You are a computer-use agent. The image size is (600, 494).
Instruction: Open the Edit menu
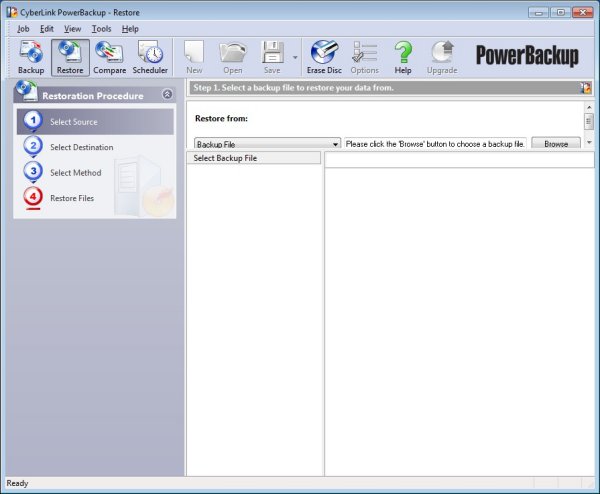[x=47, y=29]
